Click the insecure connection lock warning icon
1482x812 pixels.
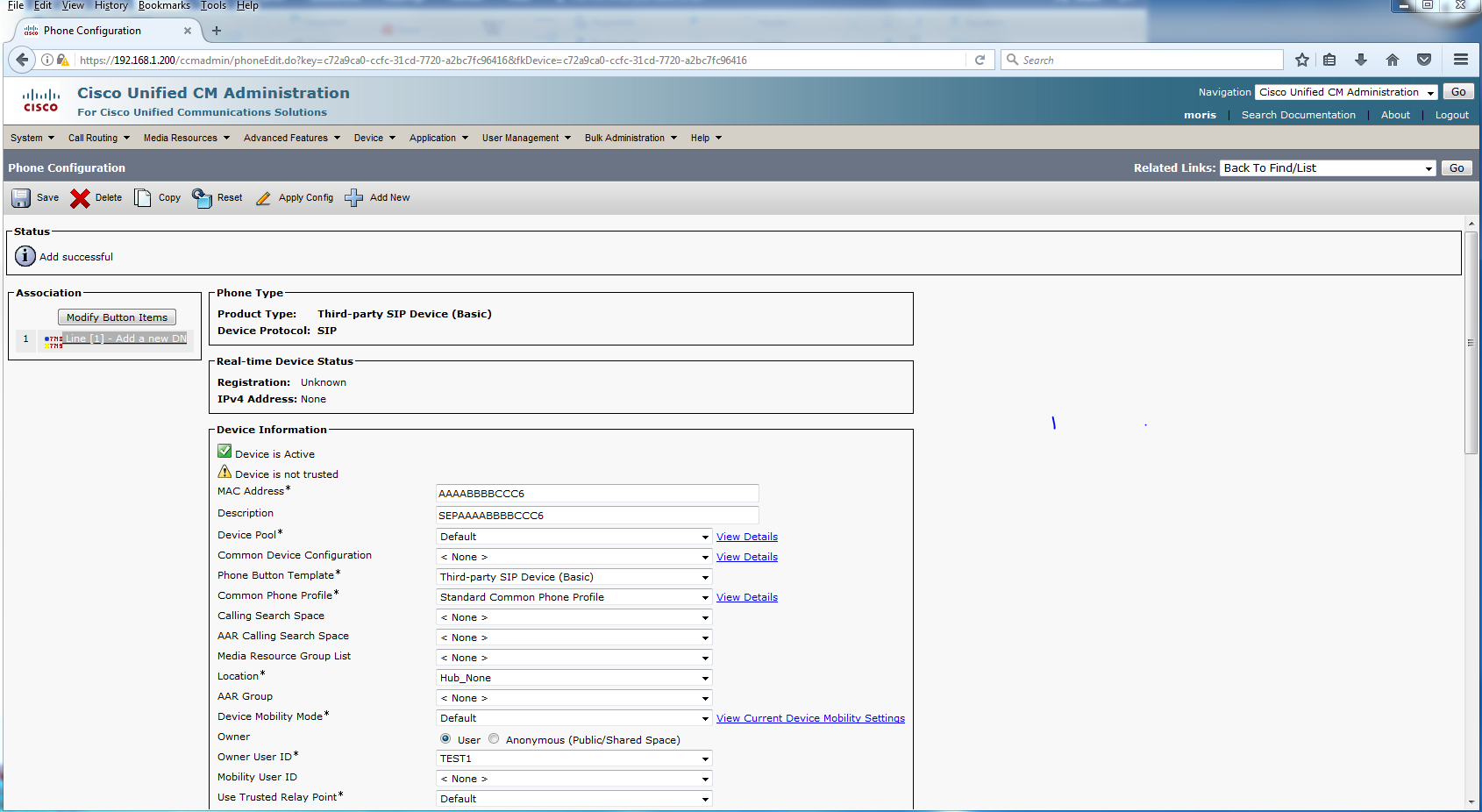pos(63,60)
